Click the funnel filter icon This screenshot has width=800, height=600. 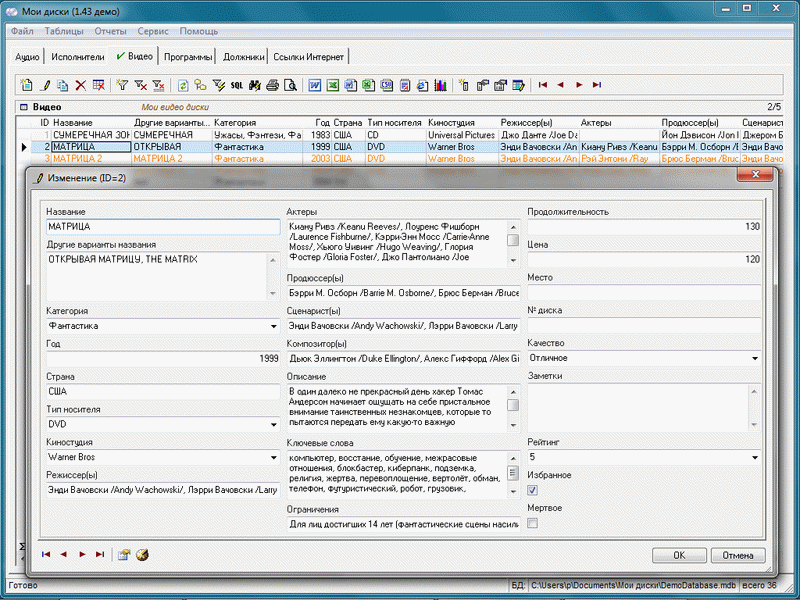123,86
